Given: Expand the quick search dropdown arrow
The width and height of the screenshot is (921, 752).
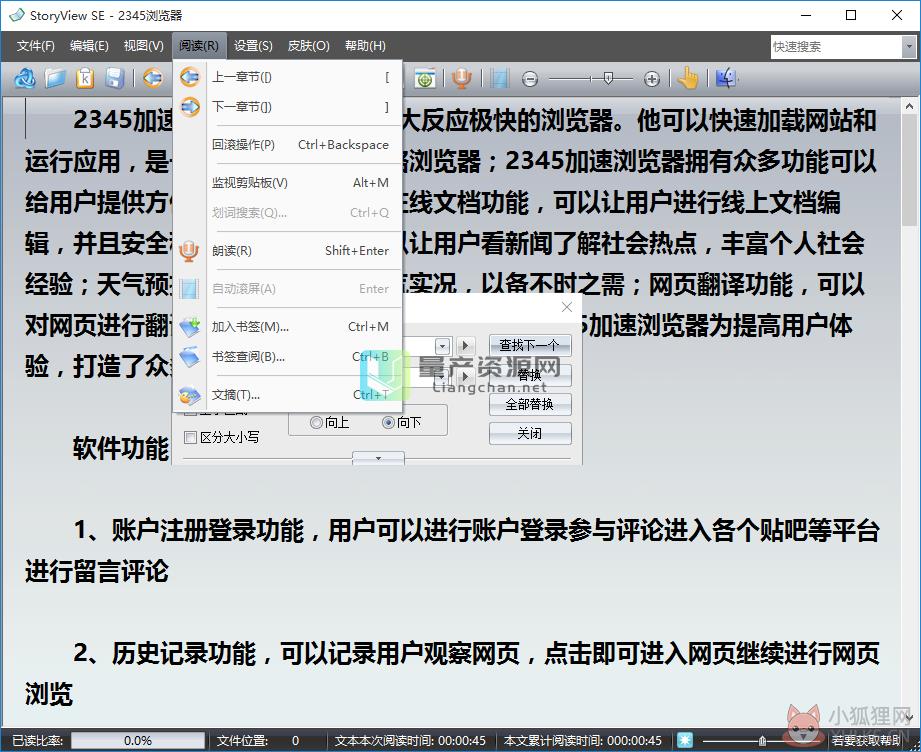Looking at the screenshot, I should click(x=909, y=46).
